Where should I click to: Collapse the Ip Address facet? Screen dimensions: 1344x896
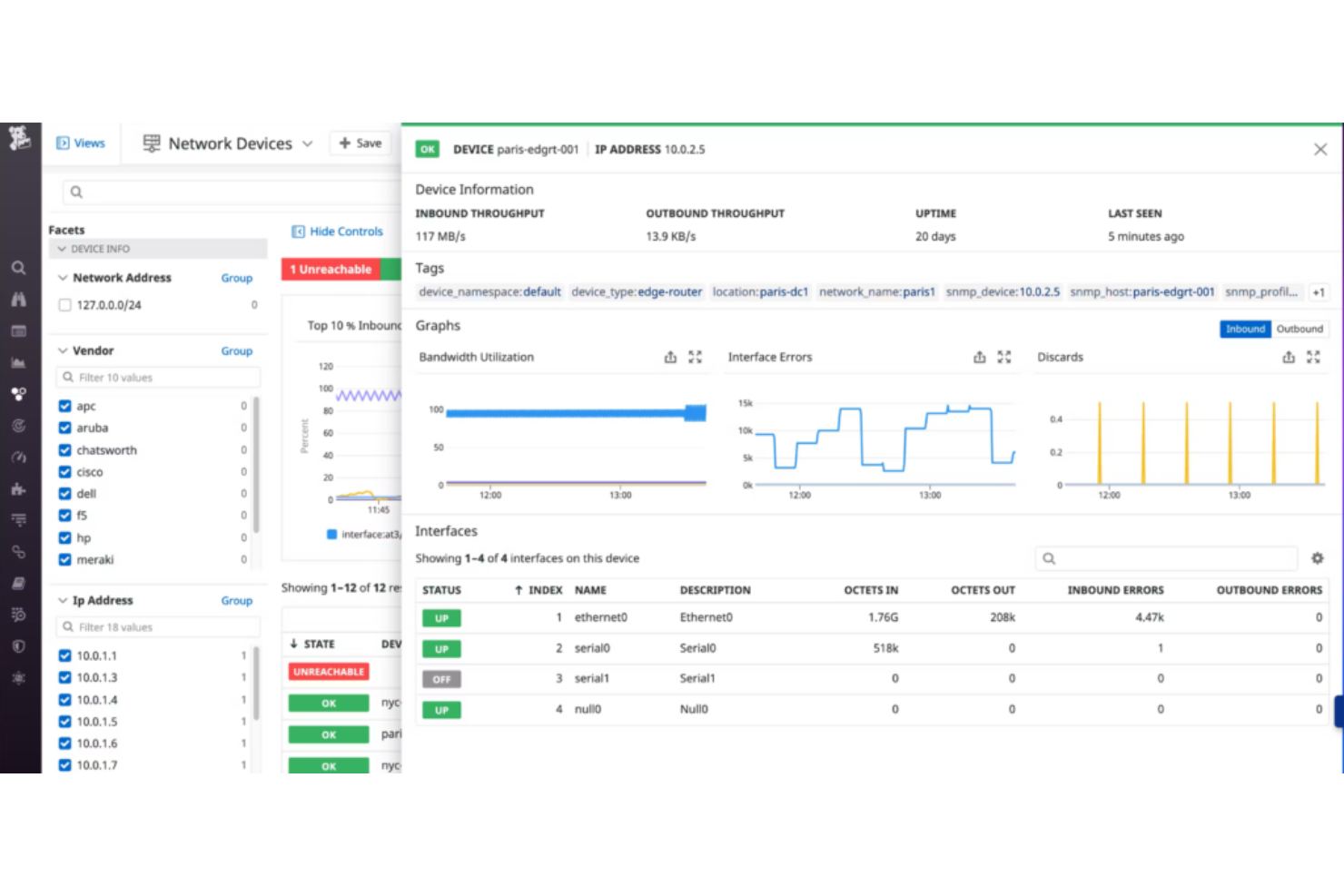pyautogui.click(x=63, y=600)
